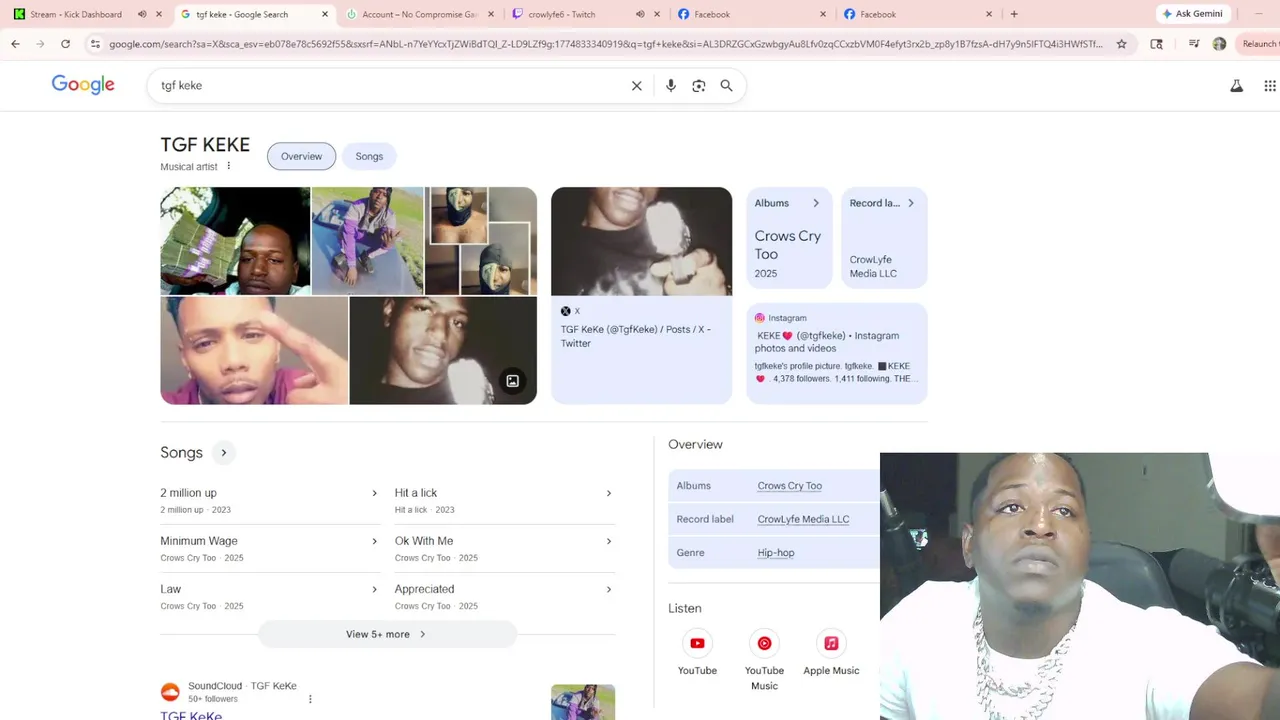Open photo of man with cash stacks
The height and width of the screenshot is (720, 1280).
click(235, 241)
